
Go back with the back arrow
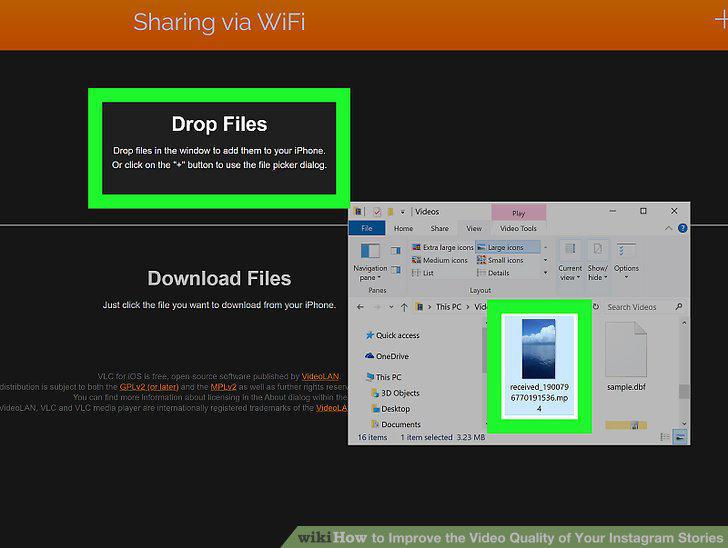tap(360, 307)
